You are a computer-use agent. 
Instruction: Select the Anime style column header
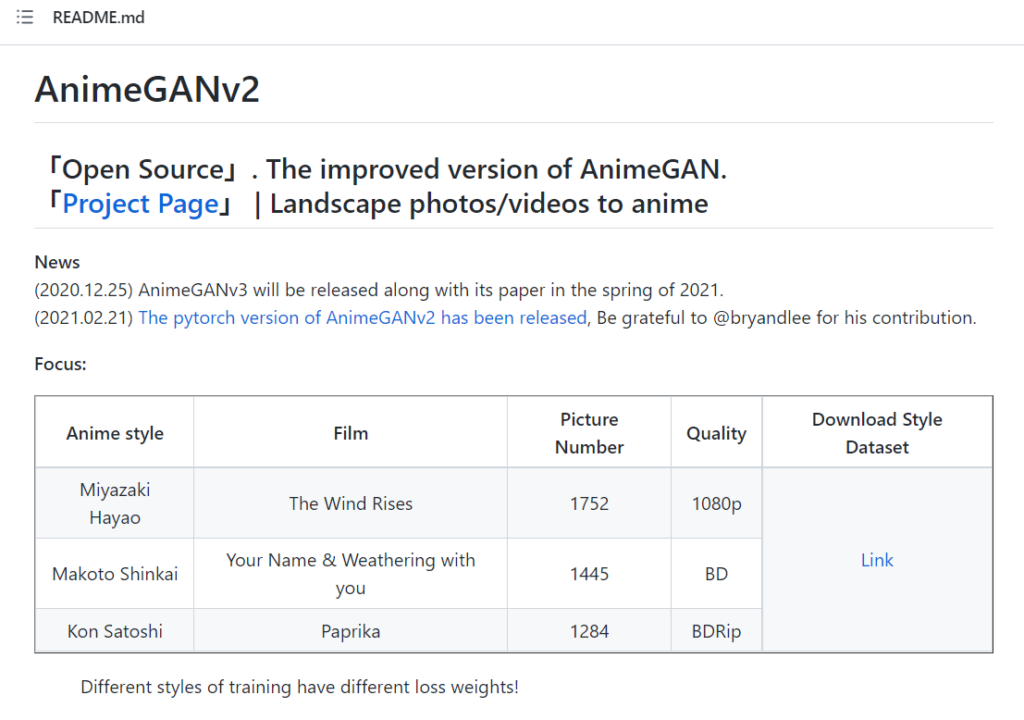[113, 431]
